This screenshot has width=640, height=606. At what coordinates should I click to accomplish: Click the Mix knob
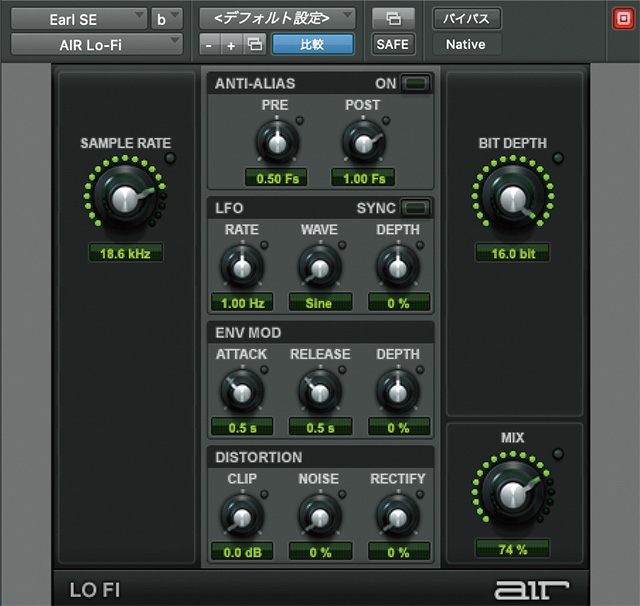pyautogui.click(x=513, y=494)
